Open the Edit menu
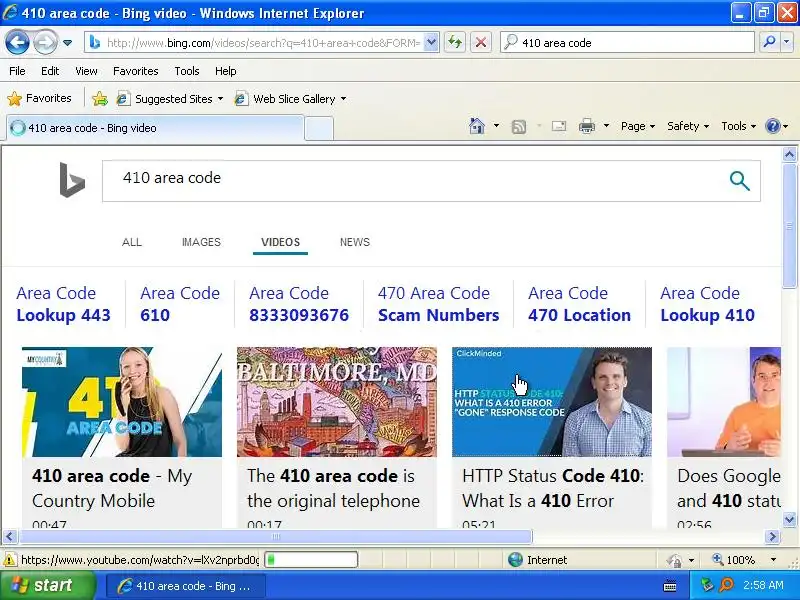 point(50,71)
